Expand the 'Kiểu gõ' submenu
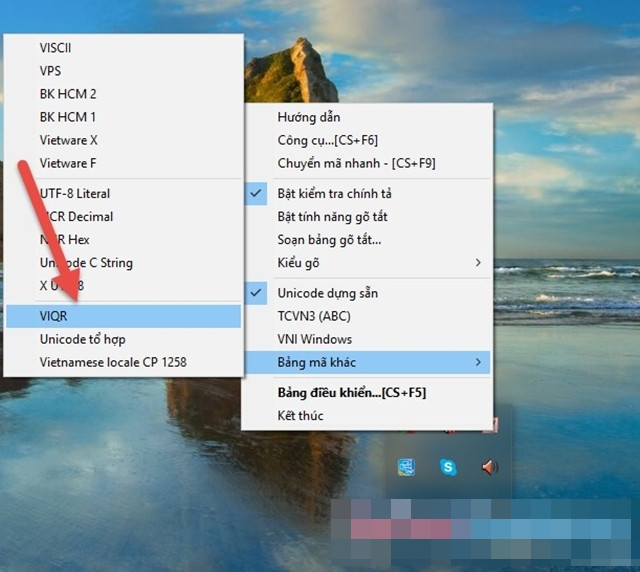 pyautogui.click(x=298, y=262)
